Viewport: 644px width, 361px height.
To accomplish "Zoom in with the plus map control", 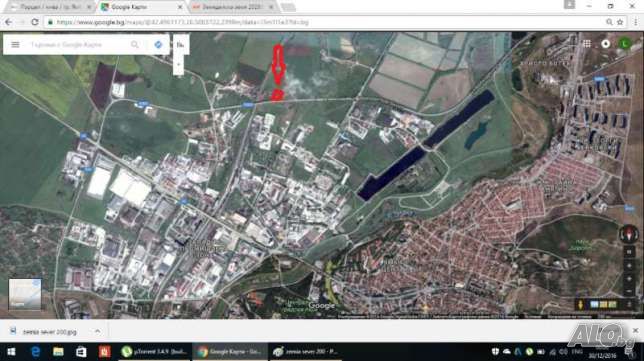I will point(629,279).
